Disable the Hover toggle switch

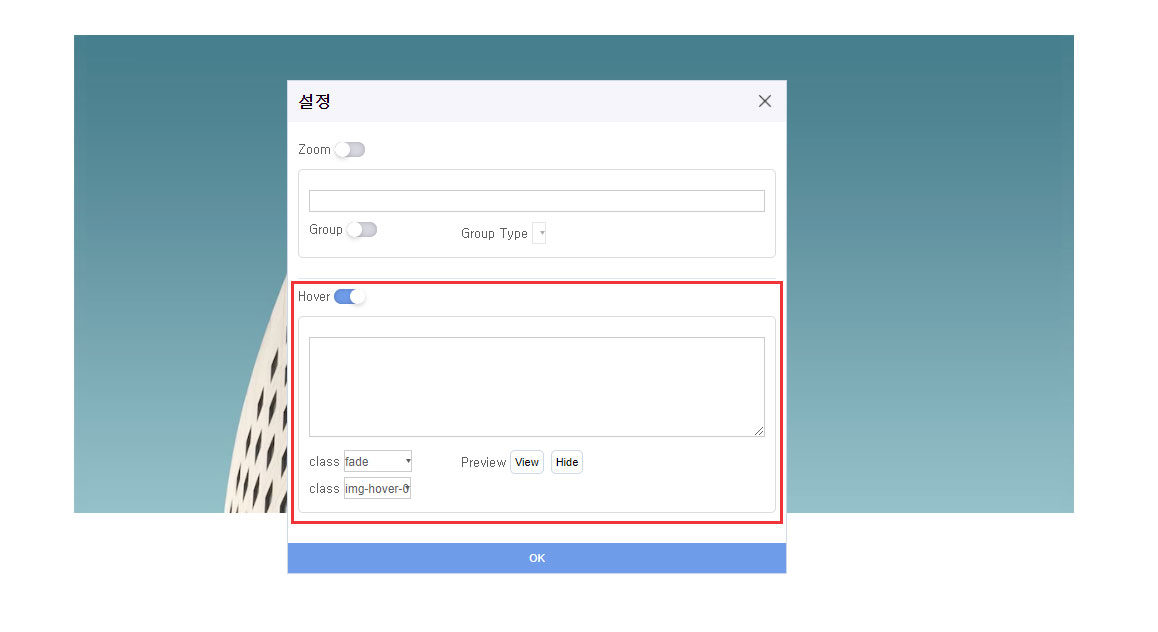(x=350, y=297)
